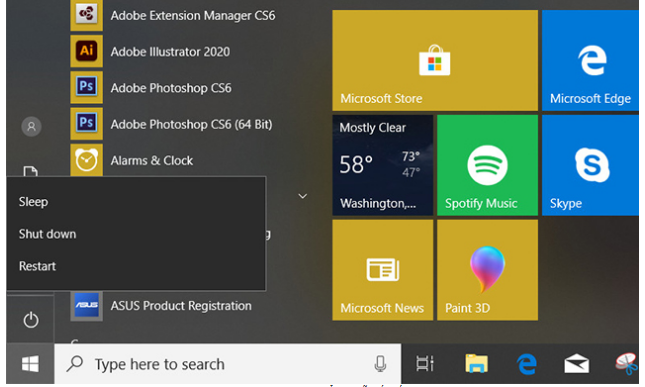
Task: Click the 'Adobe Photoshop CS6' label without 64 Bit
Action: [x=171, y=88]
